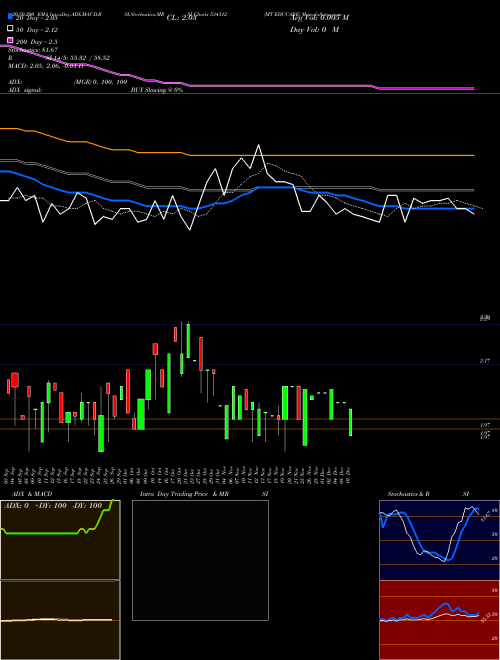Viewport: 500px width, 660px height.
Task: Click the 1.97 price axis label
Action: click(485, 426)
